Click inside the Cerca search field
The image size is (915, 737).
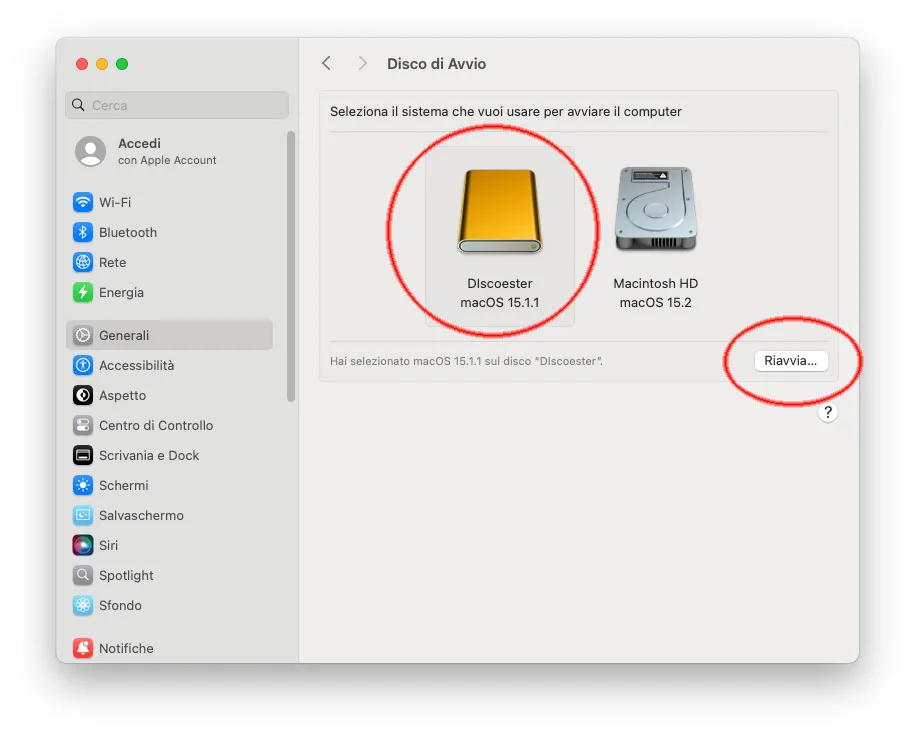click(176, 105)
